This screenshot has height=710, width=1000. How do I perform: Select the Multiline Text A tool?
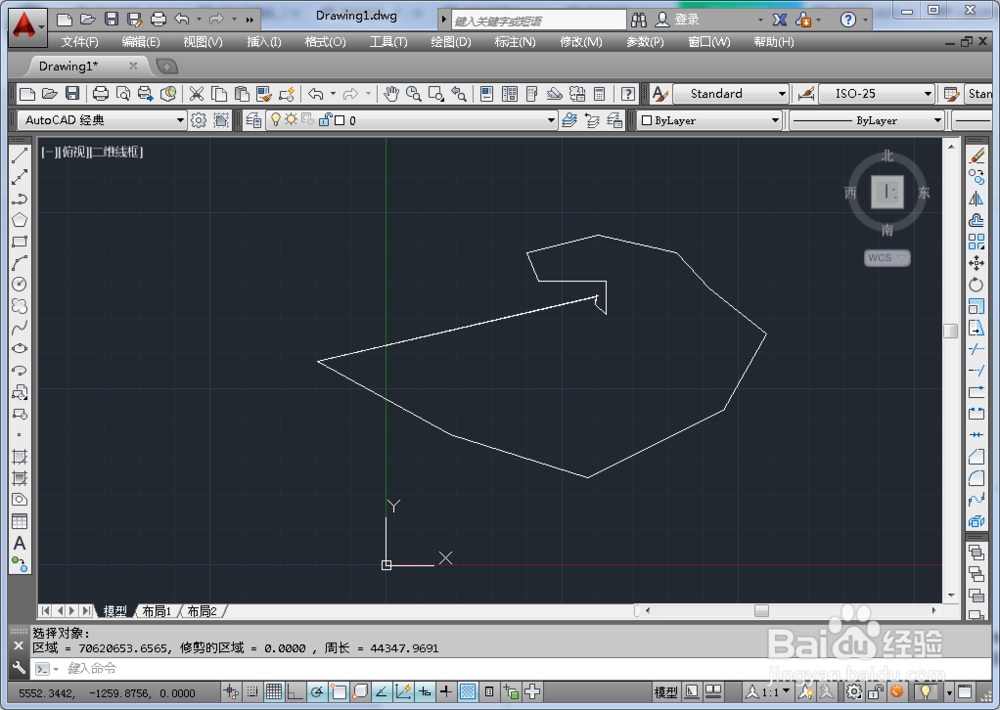(x=20, y=544)
